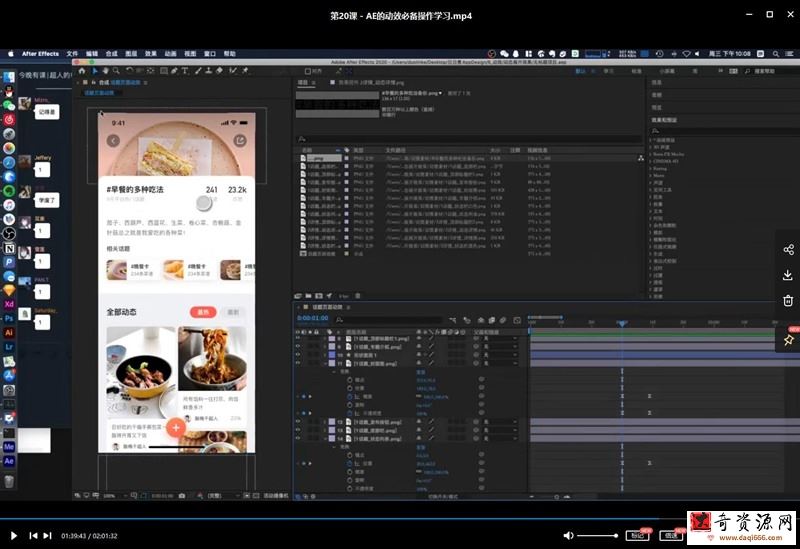Hide layer 9 with its eye icon

[298, 346]
